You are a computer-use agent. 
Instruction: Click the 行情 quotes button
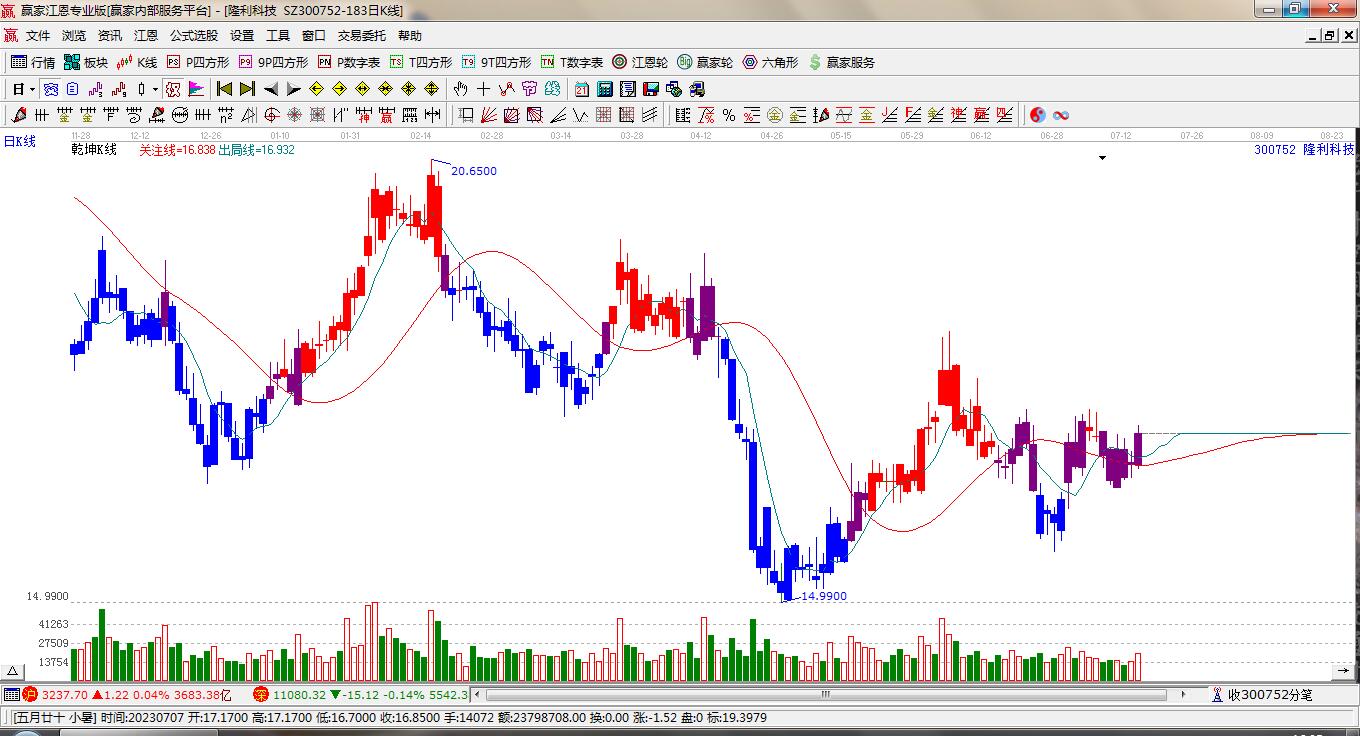click(33, 62)
